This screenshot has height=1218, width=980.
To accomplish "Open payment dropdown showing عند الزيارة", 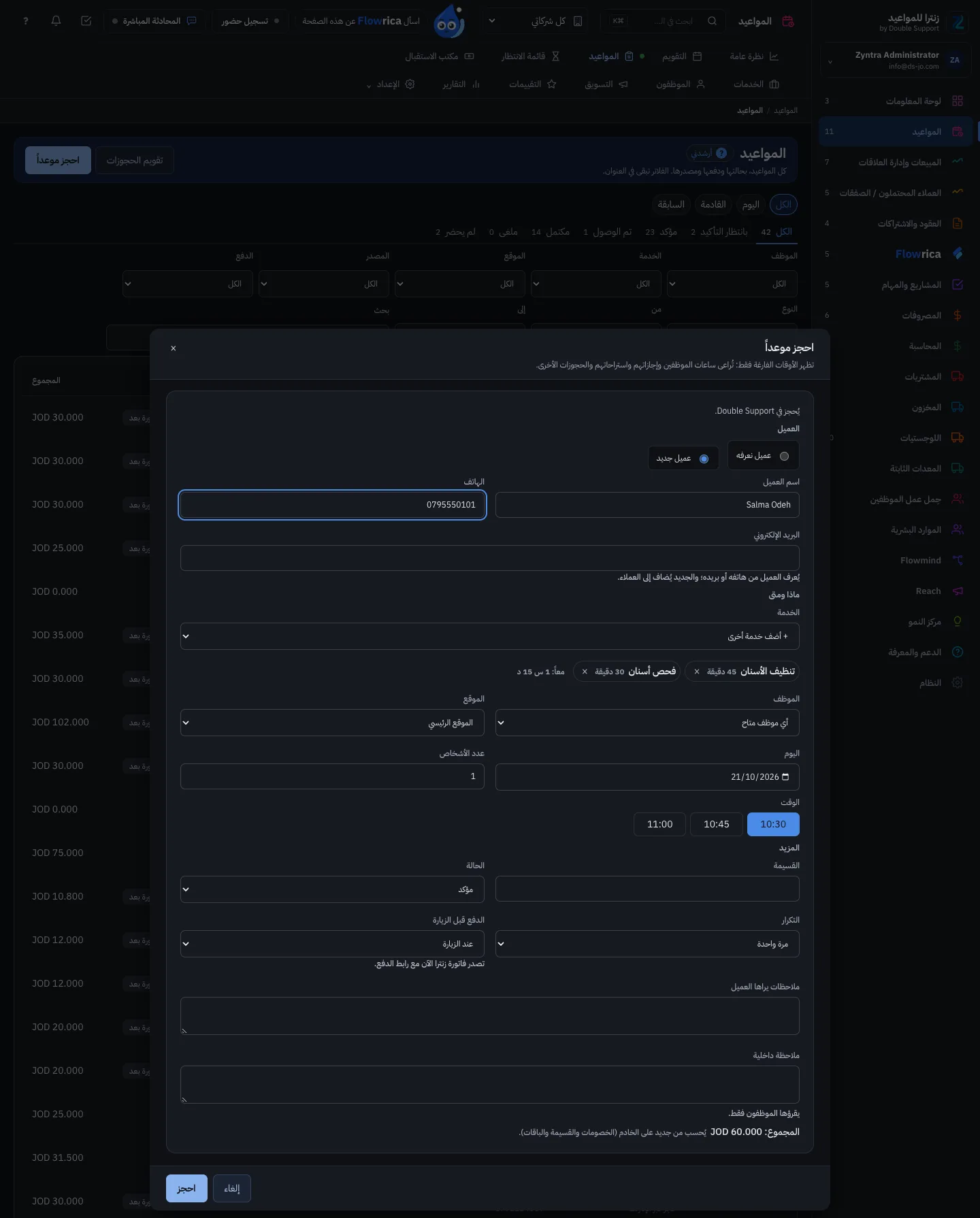I will pos(332,944).
